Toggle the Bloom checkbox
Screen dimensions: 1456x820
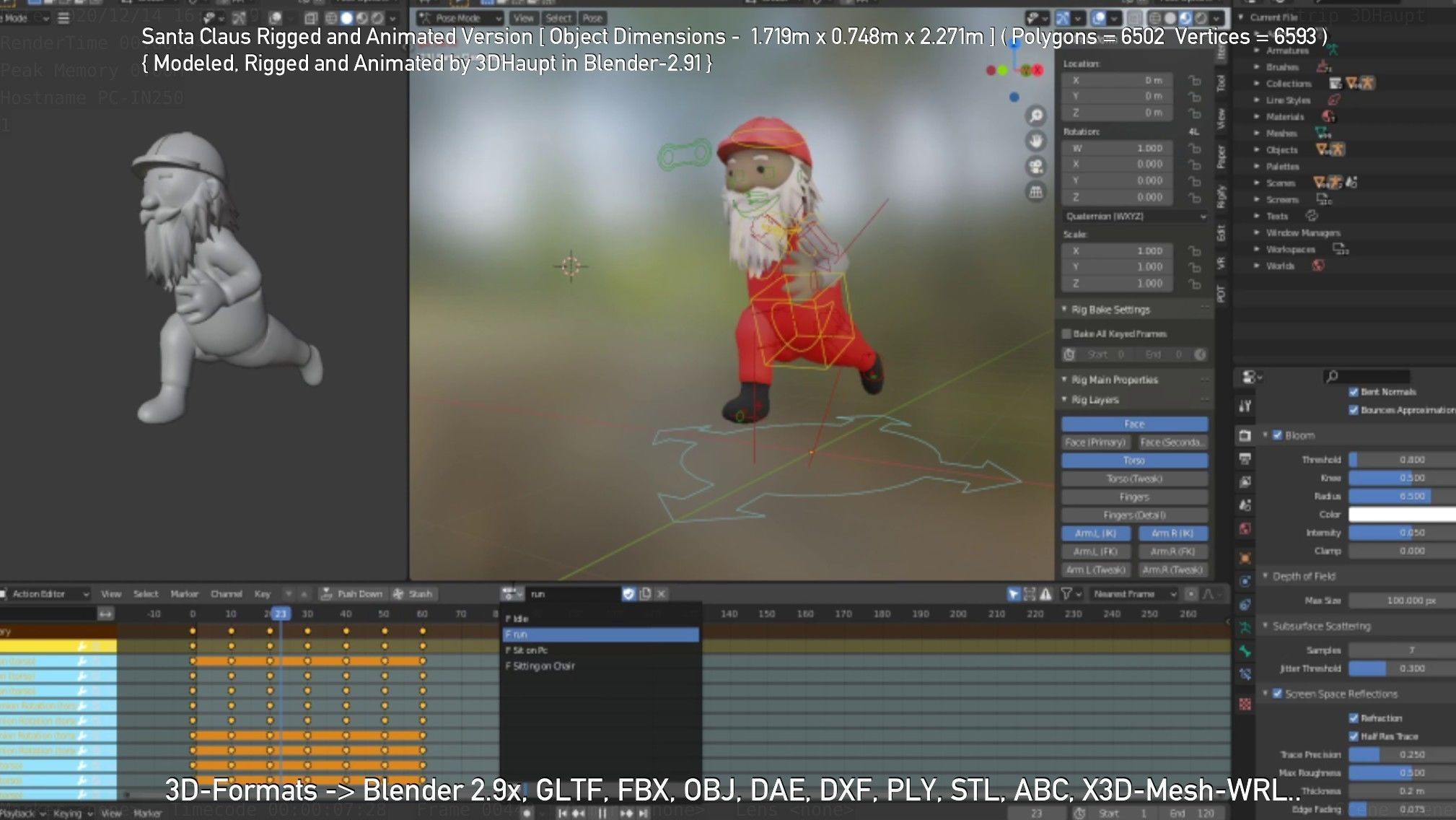tap(1277, 435)
